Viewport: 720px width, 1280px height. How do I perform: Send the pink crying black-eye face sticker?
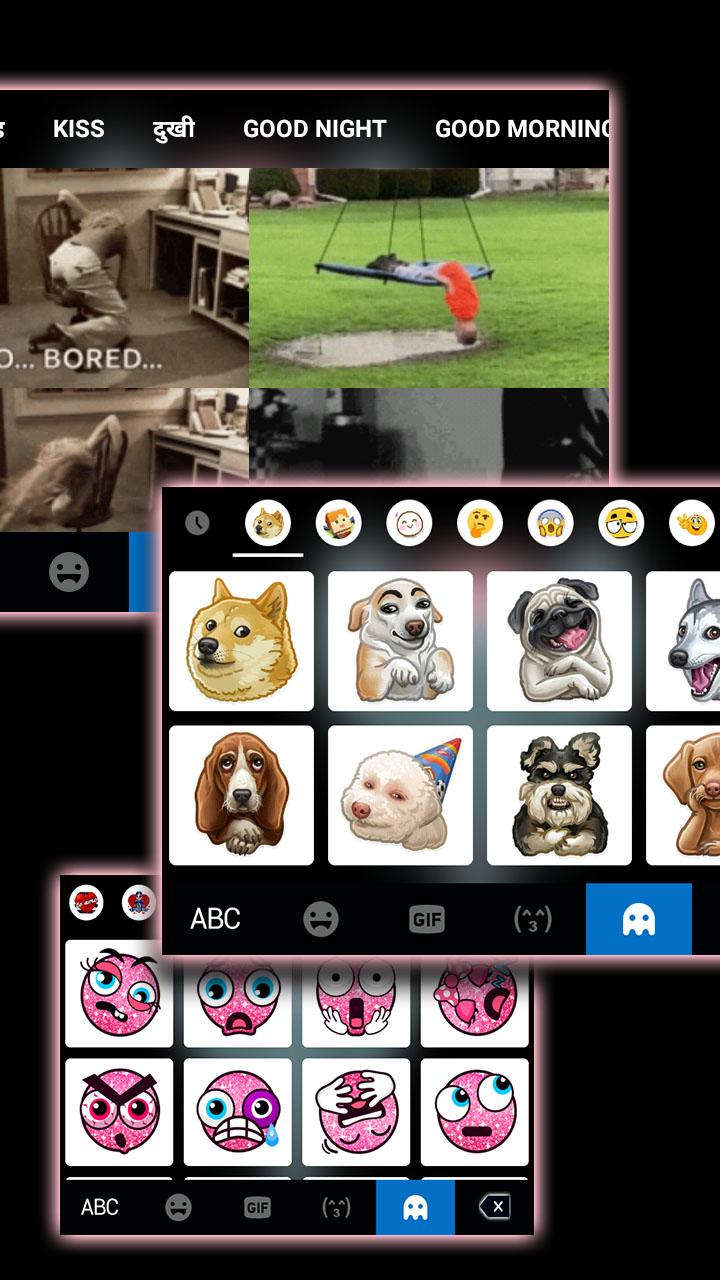pyautogui.click(x=238, y=1112)
